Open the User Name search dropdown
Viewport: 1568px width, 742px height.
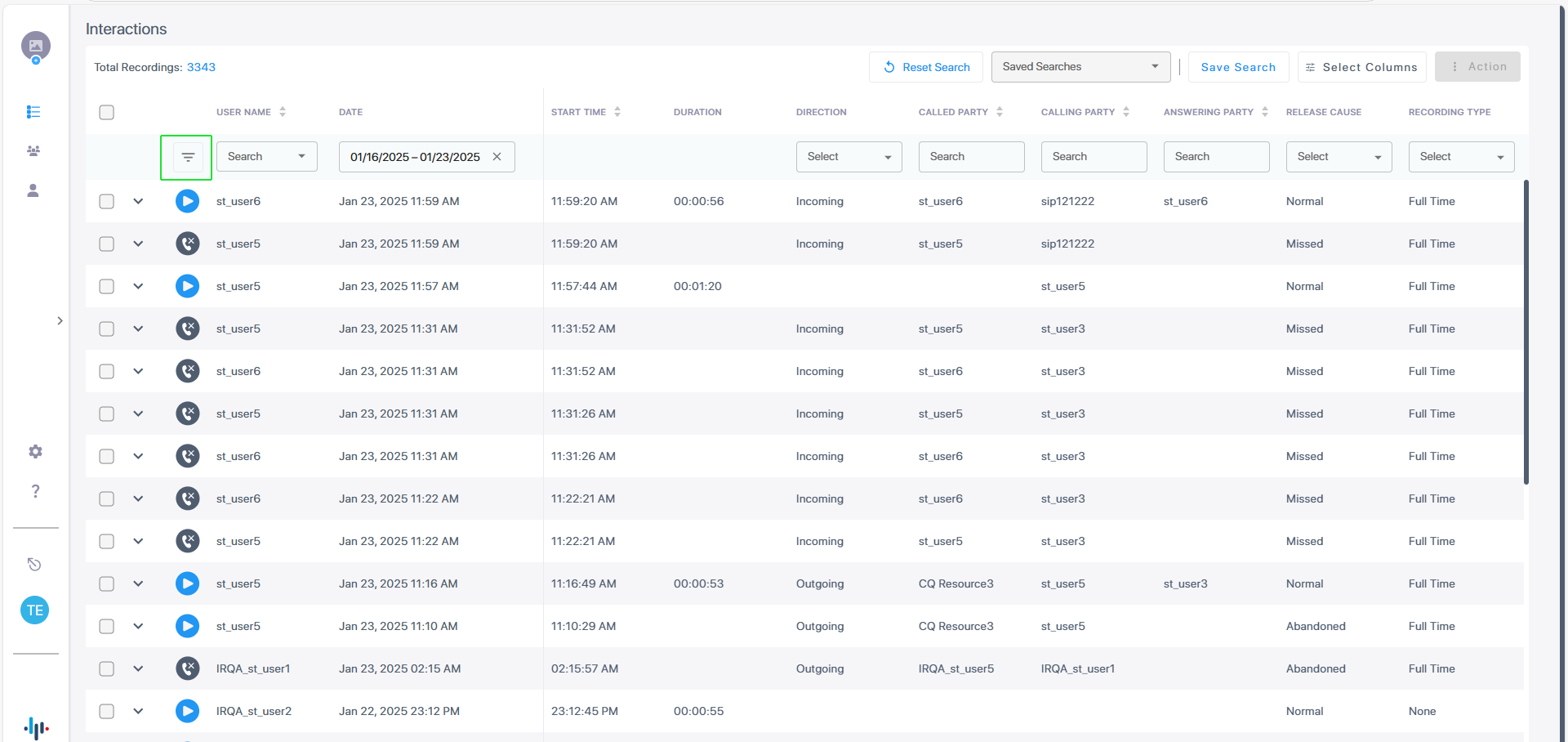(267, 157)
